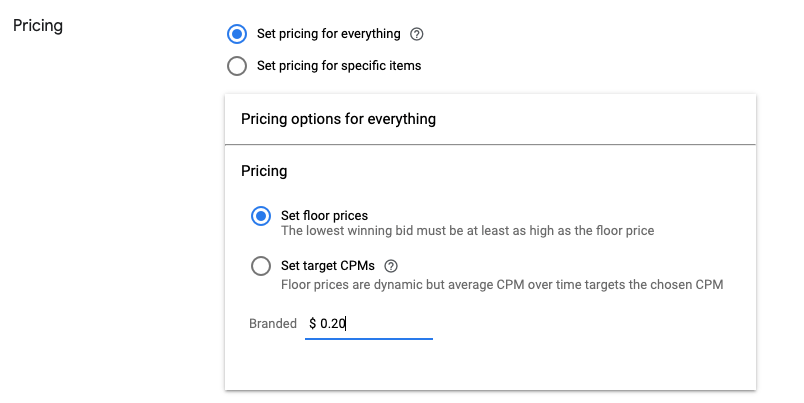The width and height of the screenshot is (804, 403).
Task: Click the Pricing section title at far left
Action: tap(38, 26)
